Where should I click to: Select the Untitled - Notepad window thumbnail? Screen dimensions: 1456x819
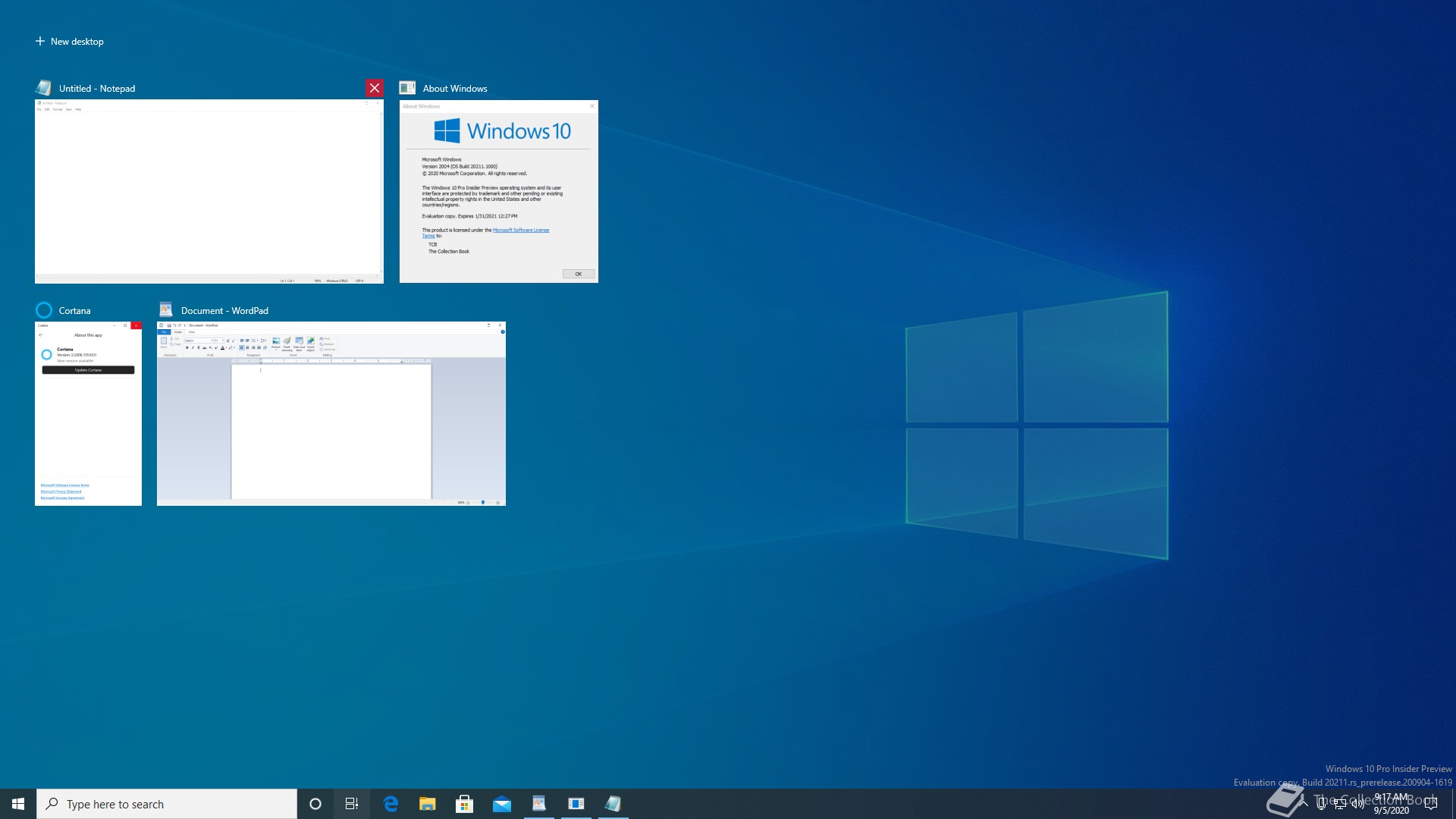[209, 192]
